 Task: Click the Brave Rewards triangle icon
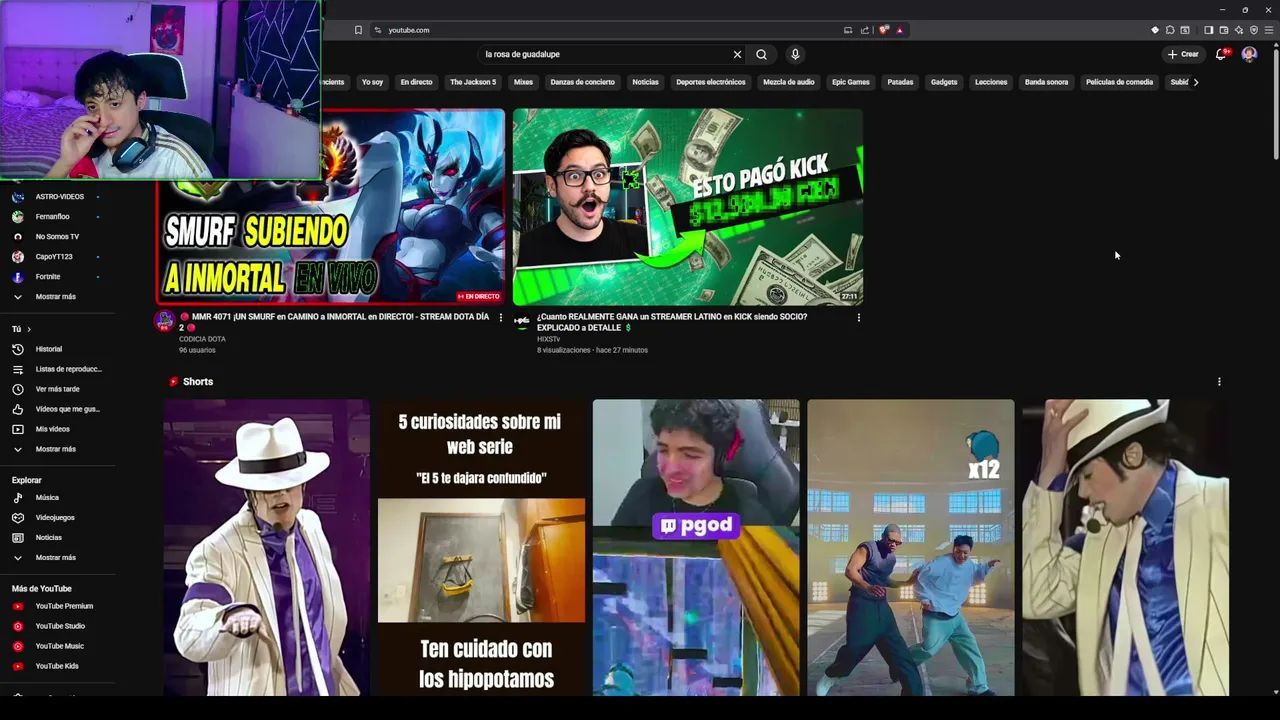pyautogui.click(x=899, y=30)
